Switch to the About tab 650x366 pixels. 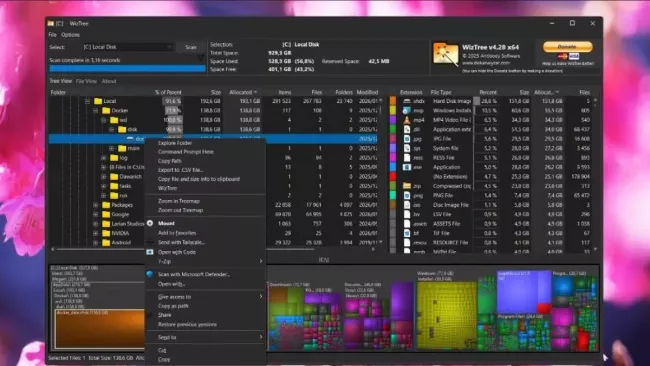pyautogui.click(x=109, y=81)
